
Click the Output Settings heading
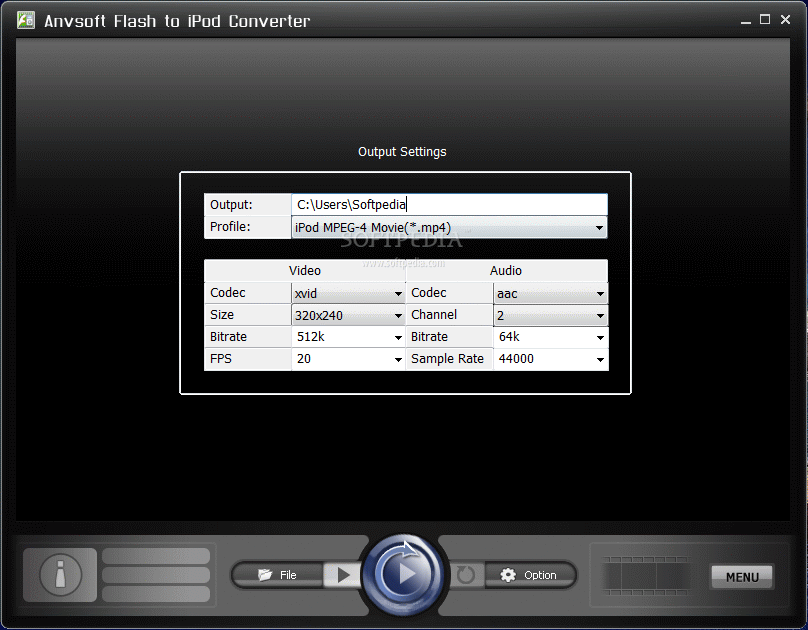pyautogui.click(x=402, y=152)
